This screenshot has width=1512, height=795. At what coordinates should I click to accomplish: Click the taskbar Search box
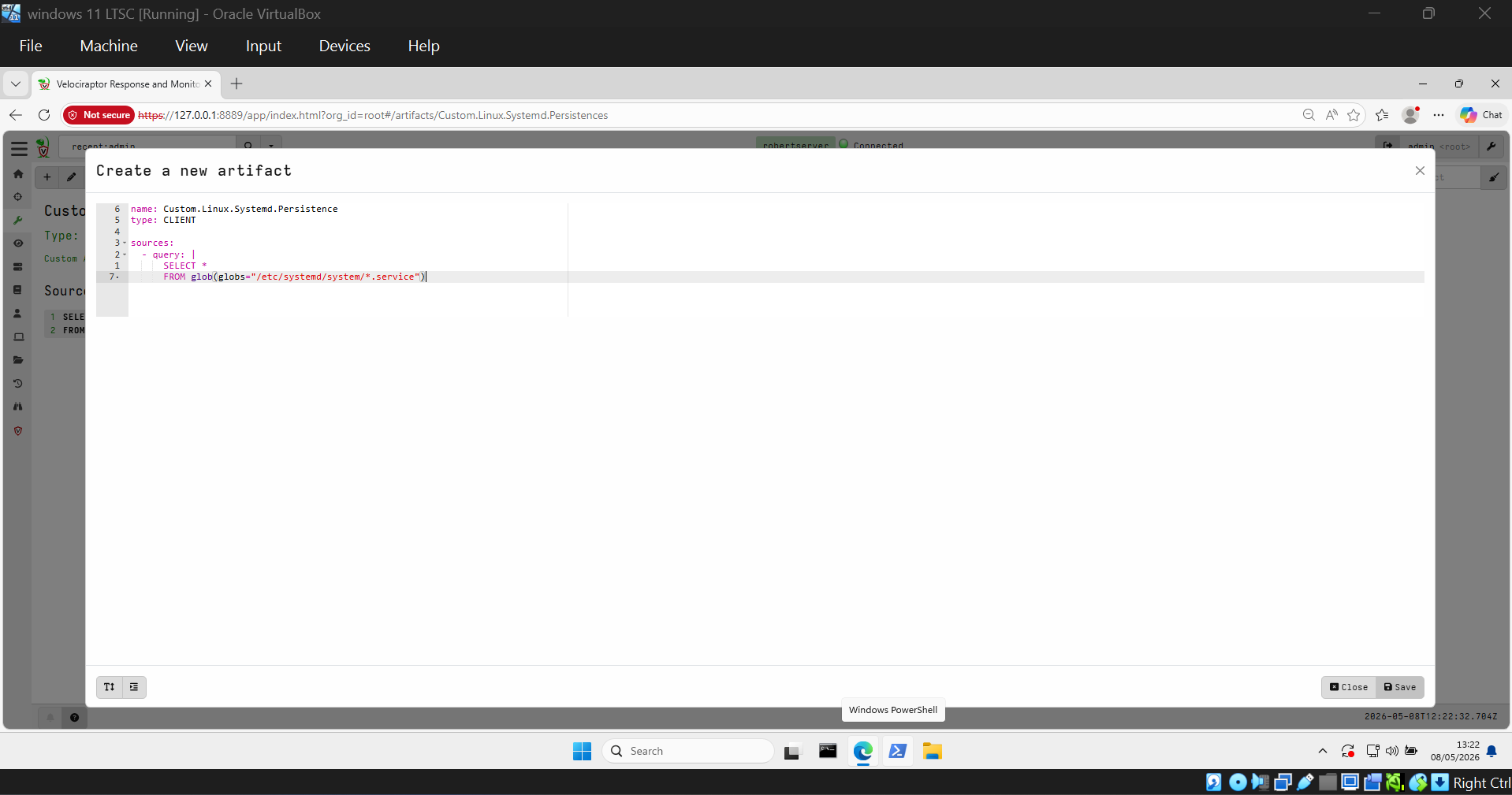click(687, 751)
